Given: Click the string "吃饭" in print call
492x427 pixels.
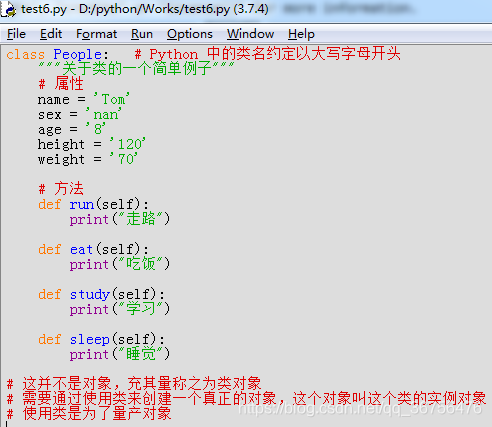Looking at the screenshot, I should click(141, 264).
